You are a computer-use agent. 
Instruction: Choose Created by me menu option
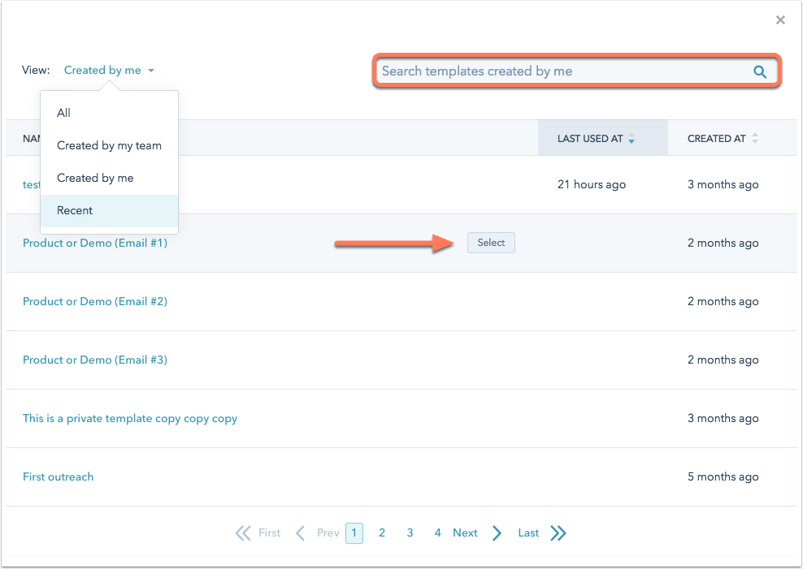109,178
